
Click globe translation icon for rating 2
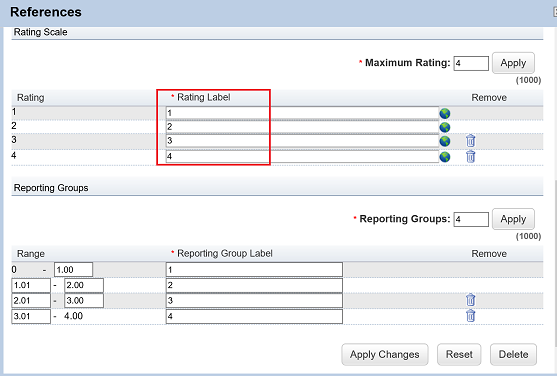445,127
